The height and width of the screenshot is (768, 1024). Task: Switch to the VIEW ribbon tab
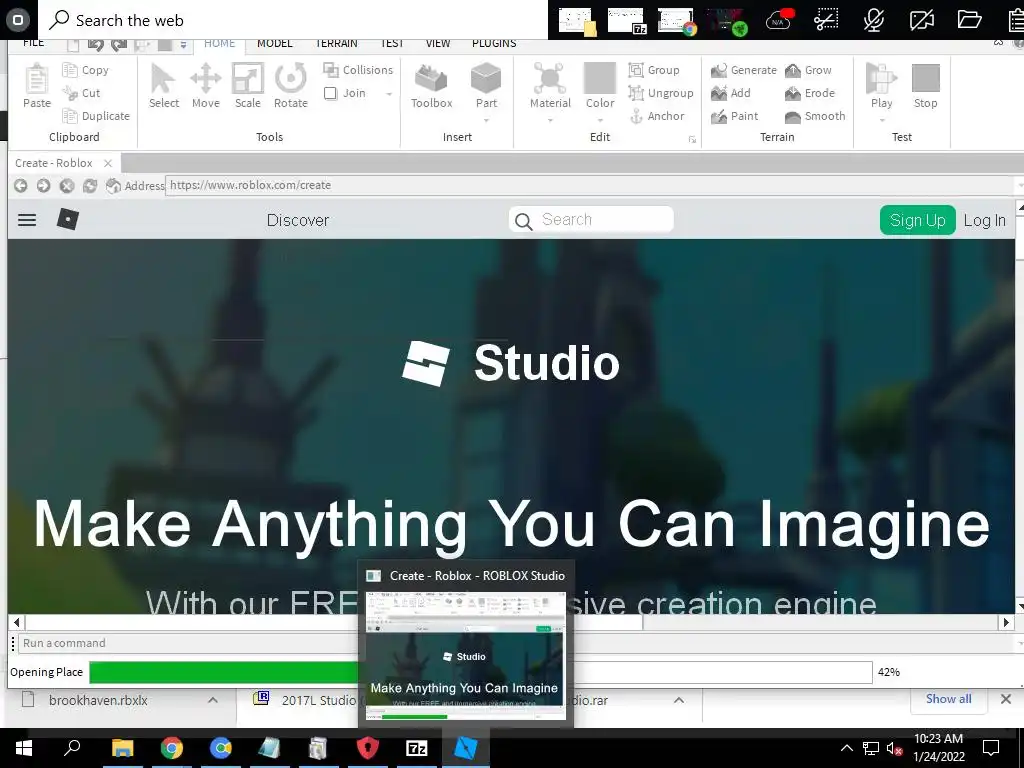coord(438,43)
